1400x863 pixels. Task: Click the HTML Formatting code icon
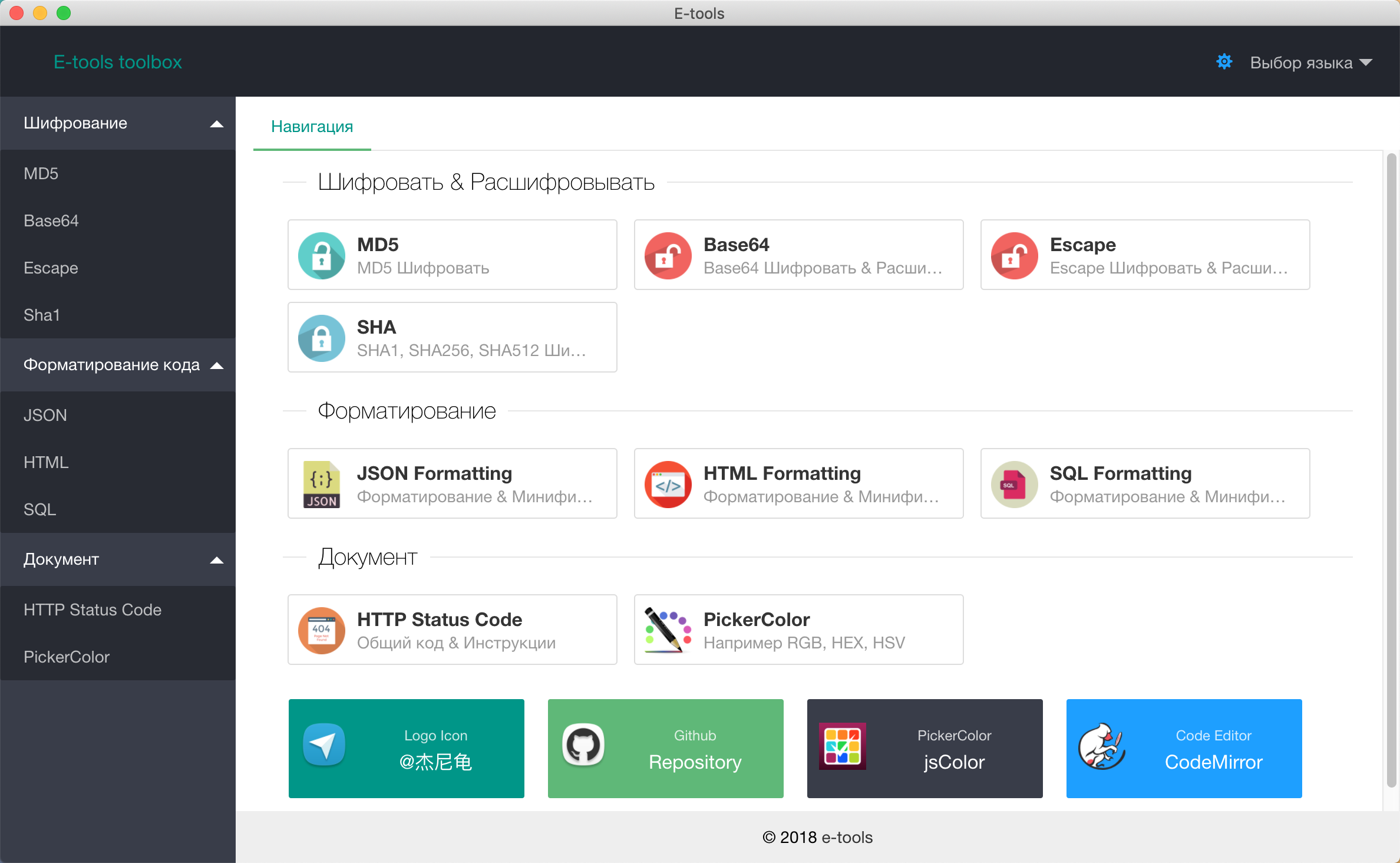pos(668,484)
